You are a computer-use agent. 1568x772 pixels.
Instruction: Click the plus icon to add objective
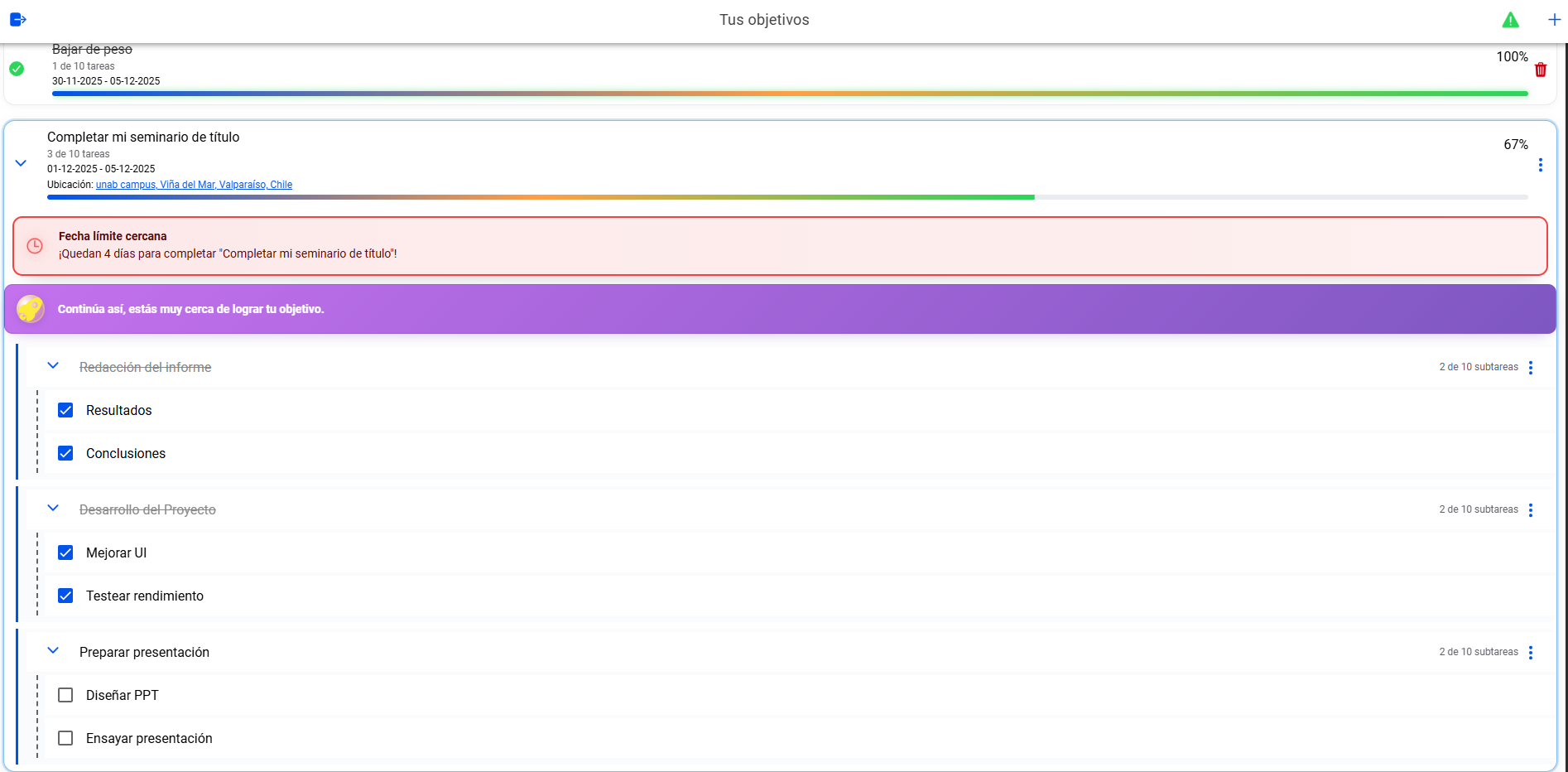(1554, 20)
